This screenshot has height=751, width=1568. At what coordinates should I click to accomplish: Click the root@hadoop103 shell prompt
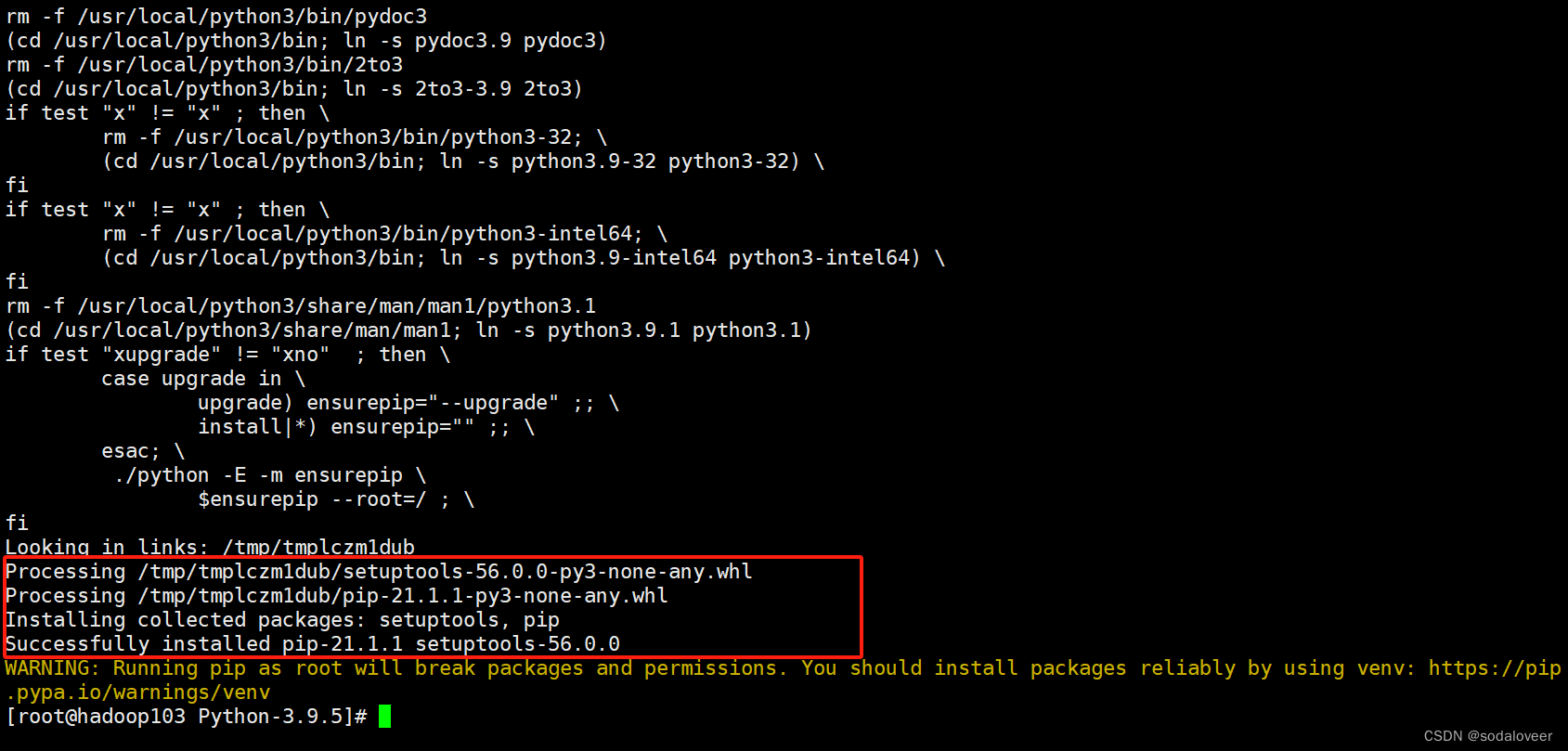(x=187, y=716)
